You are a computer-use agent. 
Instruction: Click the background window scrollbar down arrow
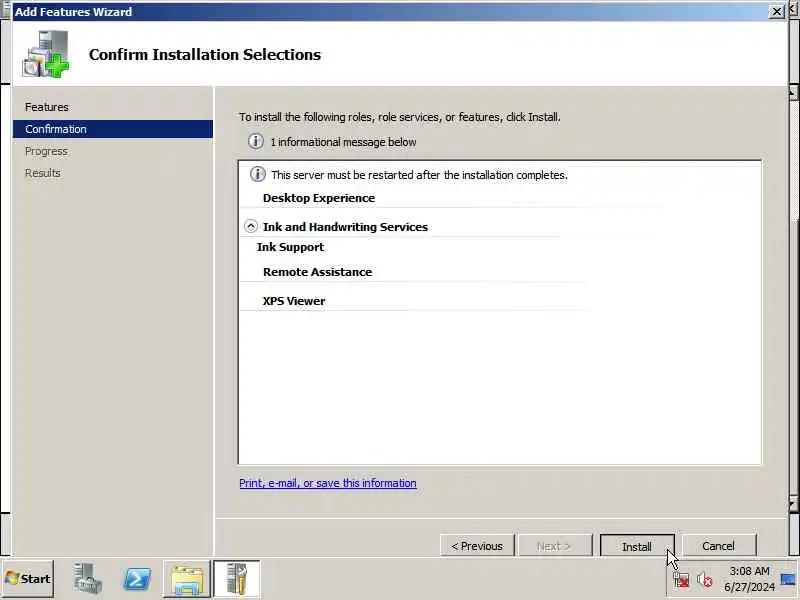tap(793, 505)
